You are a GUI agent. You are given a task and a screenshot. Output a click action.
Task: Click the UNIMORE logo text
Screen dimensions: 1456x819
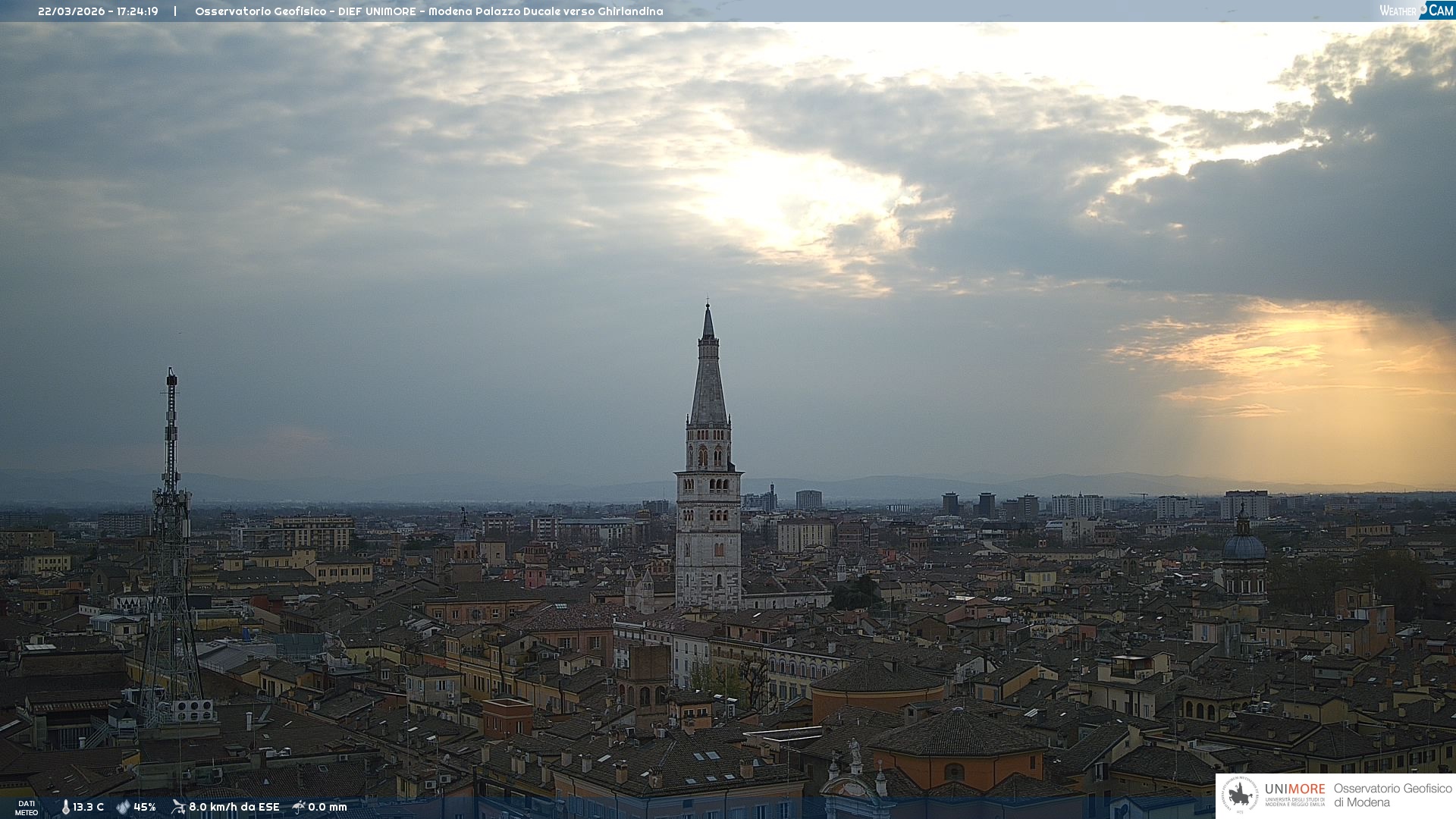point(1294,789)
